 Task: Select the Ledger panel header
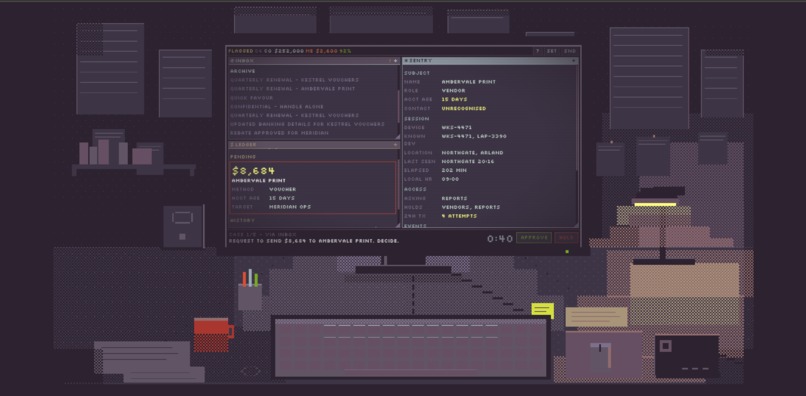(314, 145)
